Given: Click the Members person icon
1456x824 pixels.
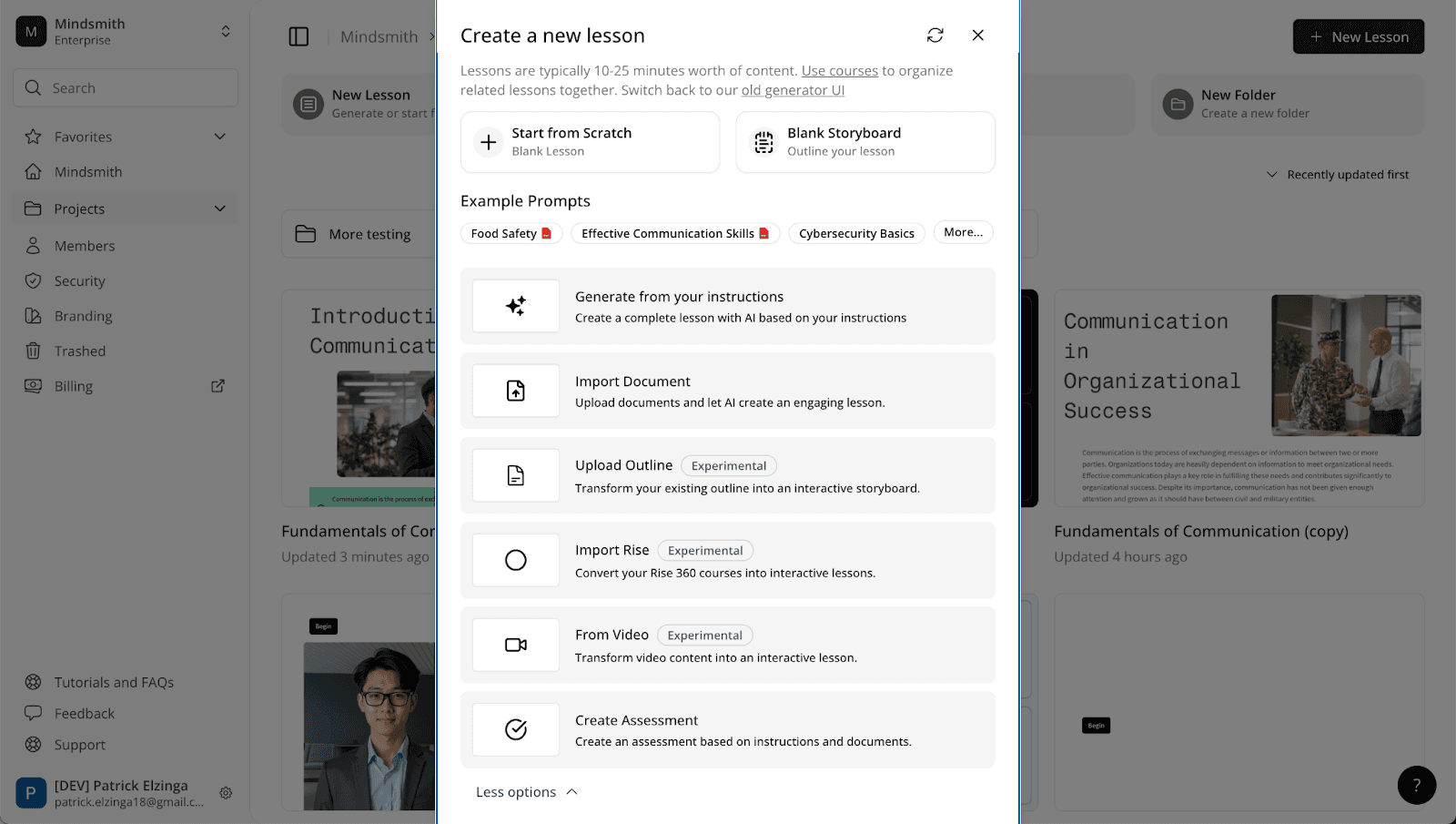Looking at the screenshot, I should tap(34, 246).
